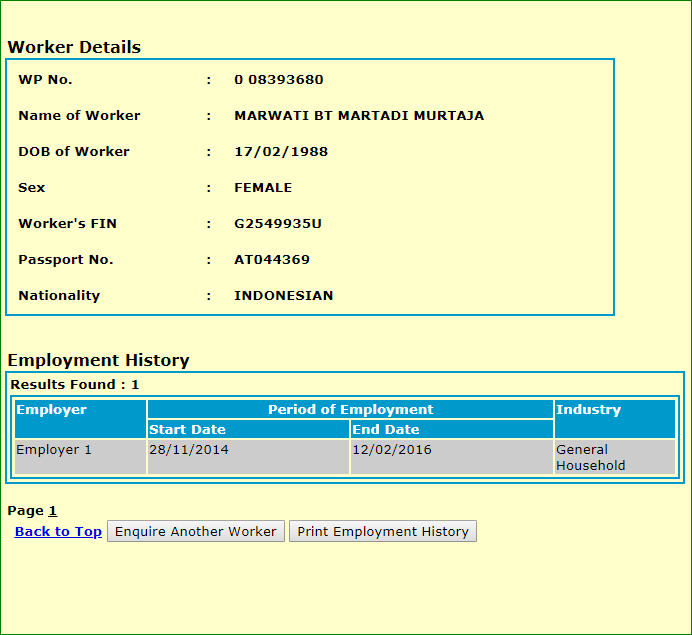Viewport: 692px width, 635px height.
Task: Click the Results Found count text
Action: pos(75,385)
